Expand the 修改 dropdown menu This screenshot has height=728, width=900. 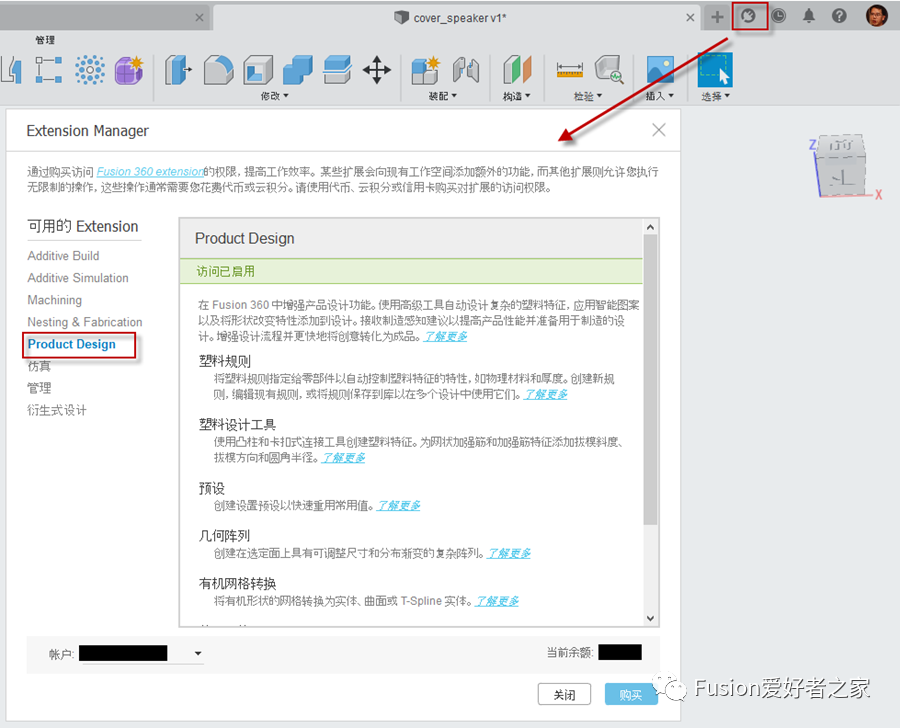click(x=274, y=96)
